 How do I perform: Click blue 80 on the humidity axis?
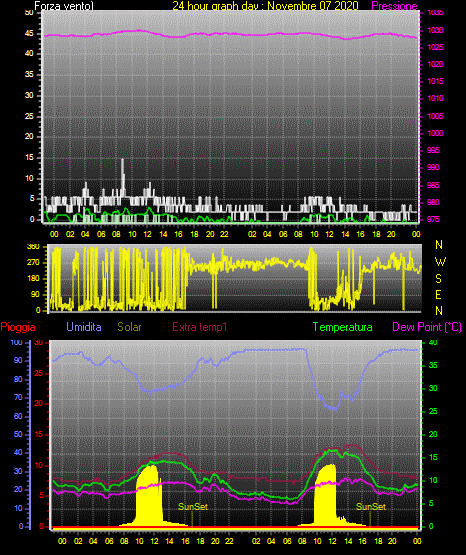(x=18, y=379)
